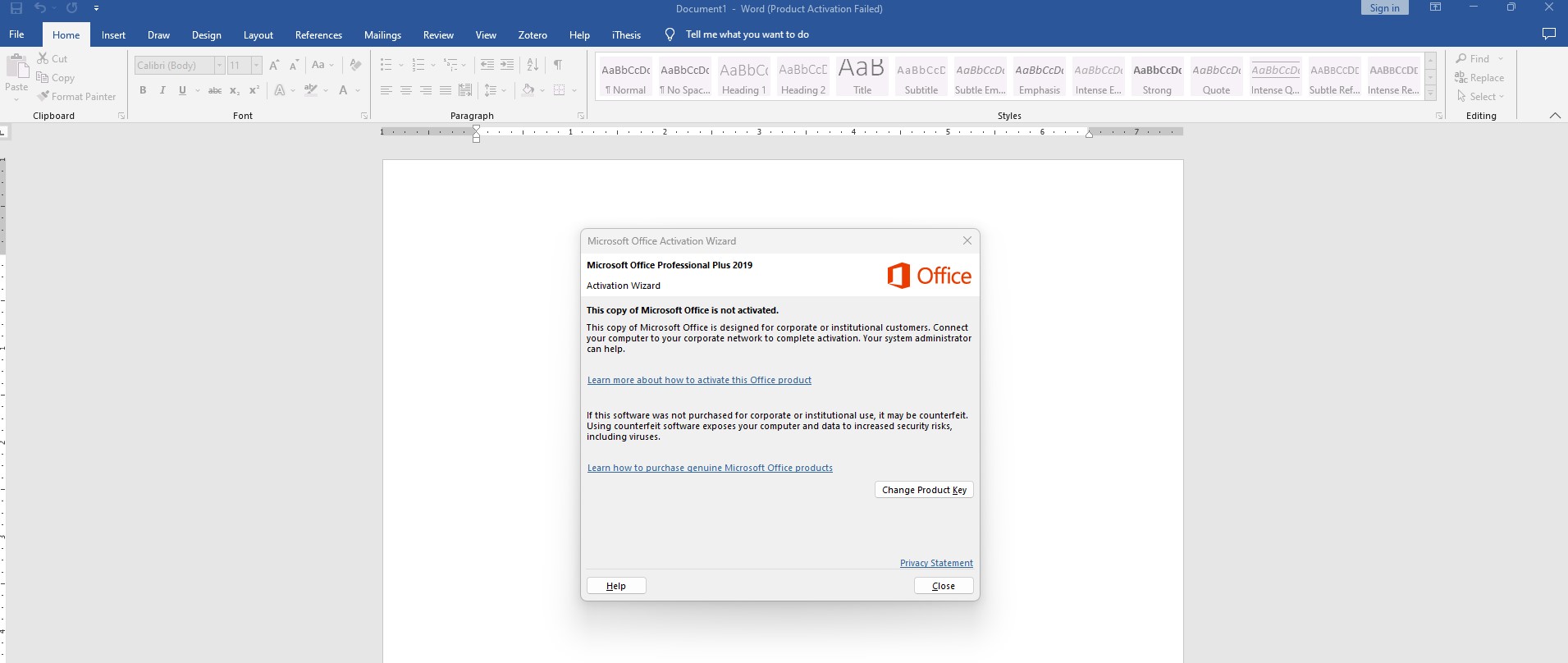Click Center alignment icon
Viewport: 1568px width, 663px height.
click(x=405, y=90)
